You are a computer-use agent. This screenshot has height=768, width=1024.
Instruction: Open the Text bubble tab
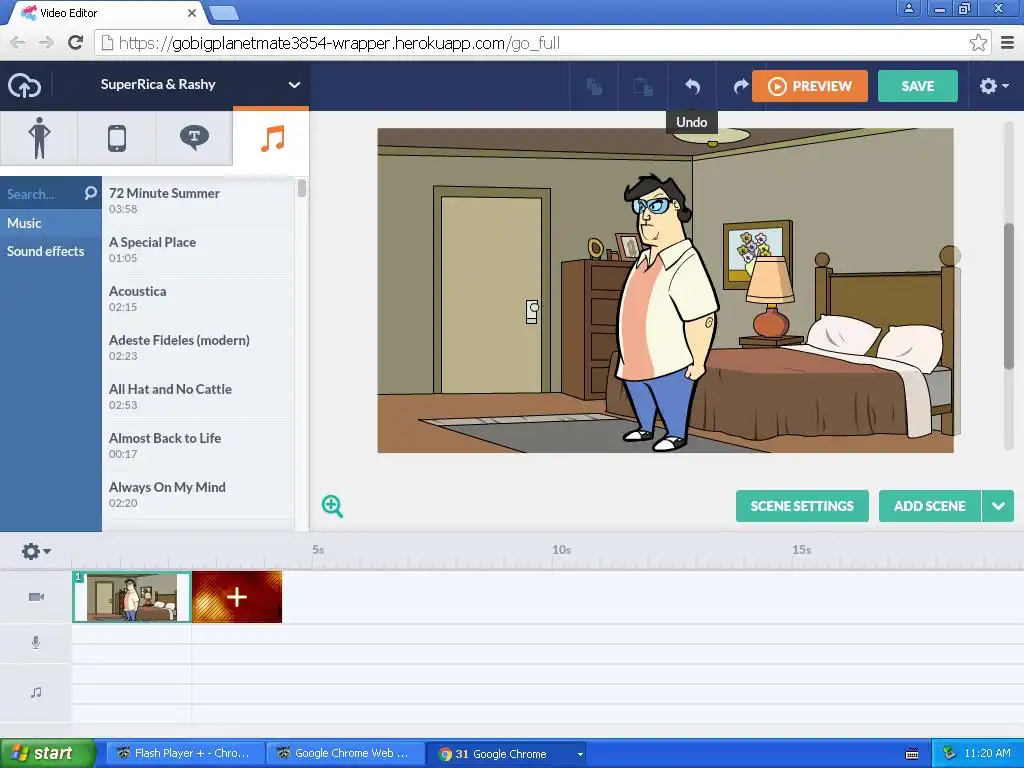coord(194,138)
